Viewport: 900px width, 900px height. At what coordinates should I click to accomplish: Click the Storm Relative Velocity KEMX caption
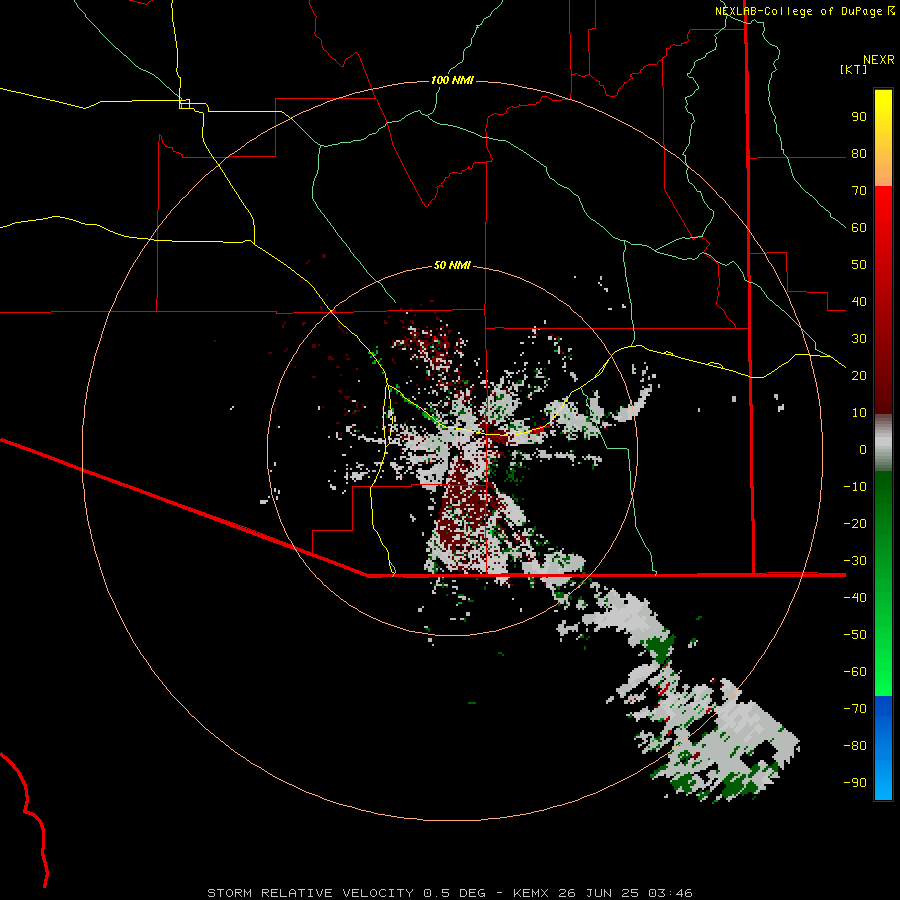click(450, 893)
